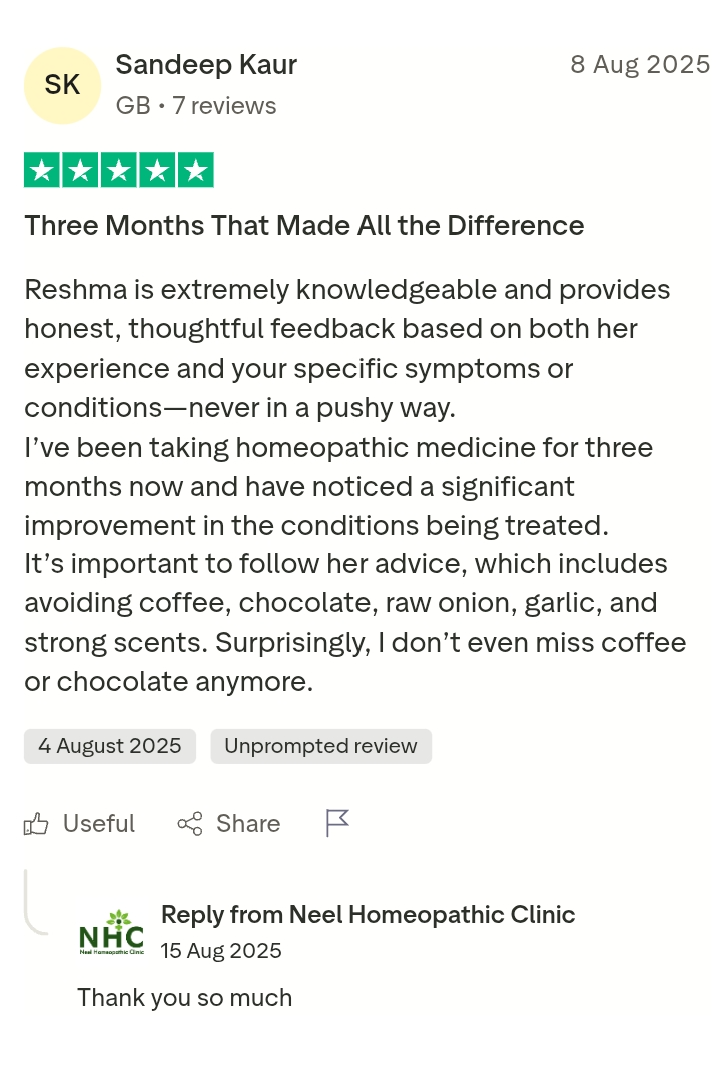
Task: Click the "8 Aug 2025" review date
Action: [640, 65]
